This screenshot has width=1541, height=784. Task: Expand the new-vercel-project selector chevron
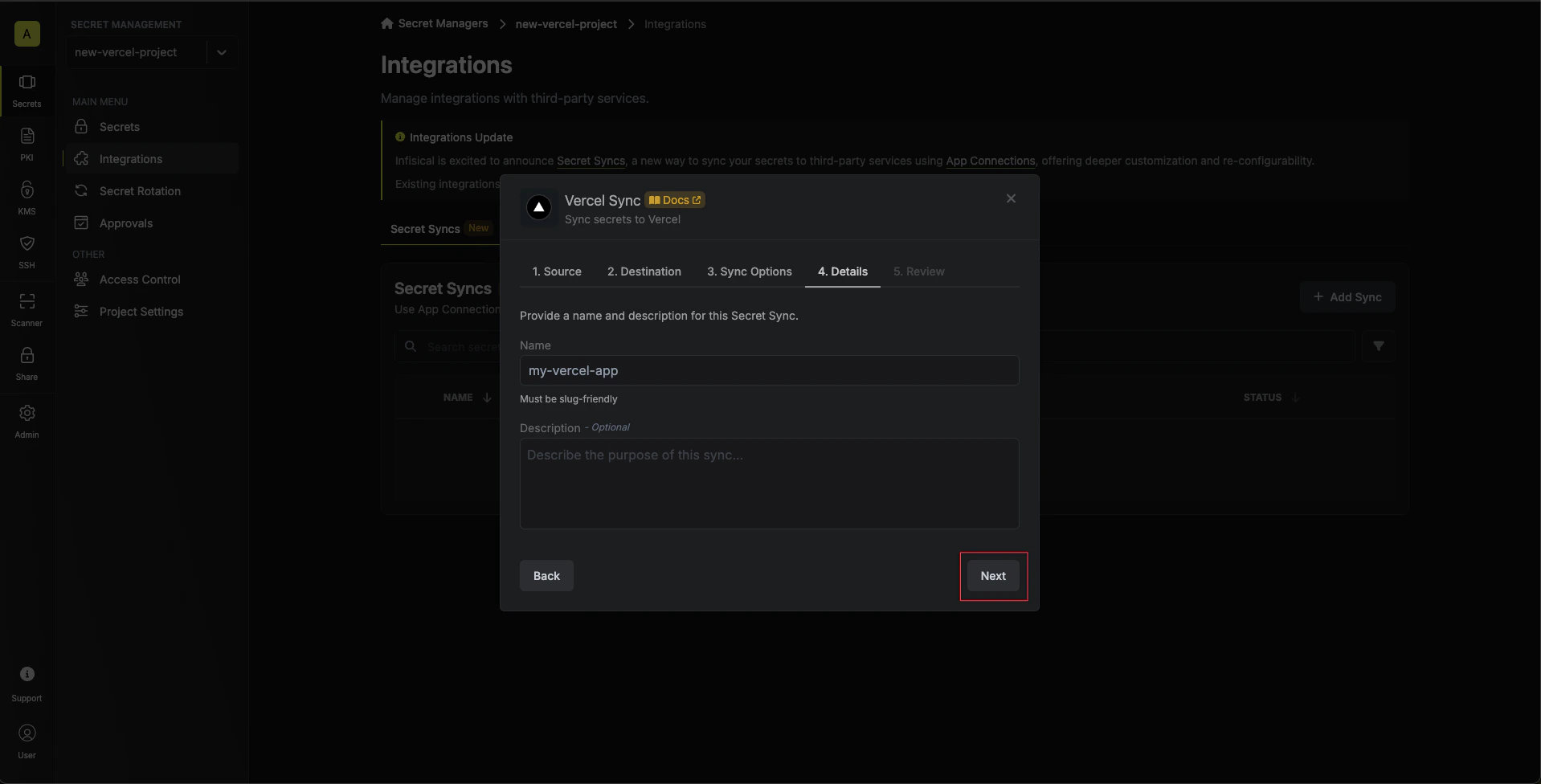[222, 52]
